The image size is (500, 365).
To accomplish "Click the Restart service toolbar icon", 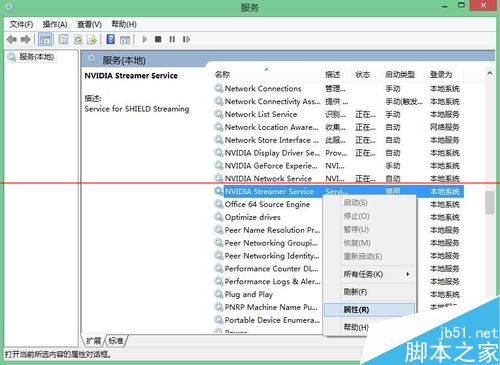I will (186, 39).
